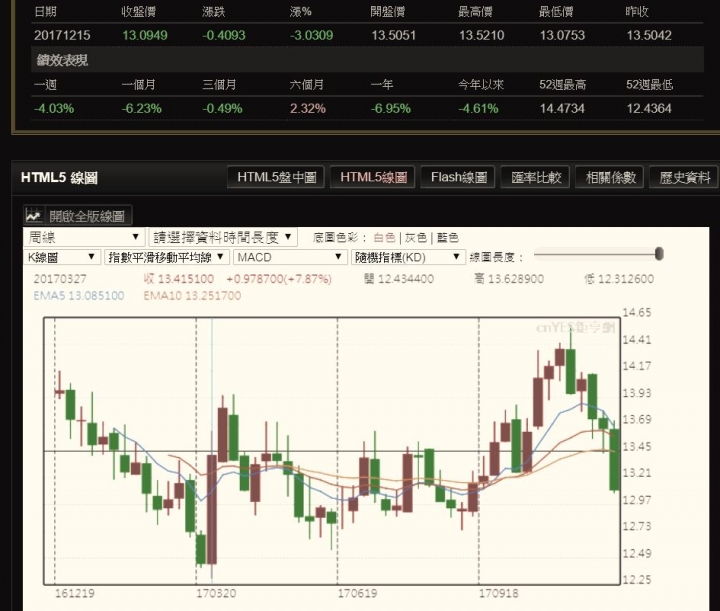Expand the 周線 period dropdown
Viewport: 720px width, 611px height.
coord(84,237)
